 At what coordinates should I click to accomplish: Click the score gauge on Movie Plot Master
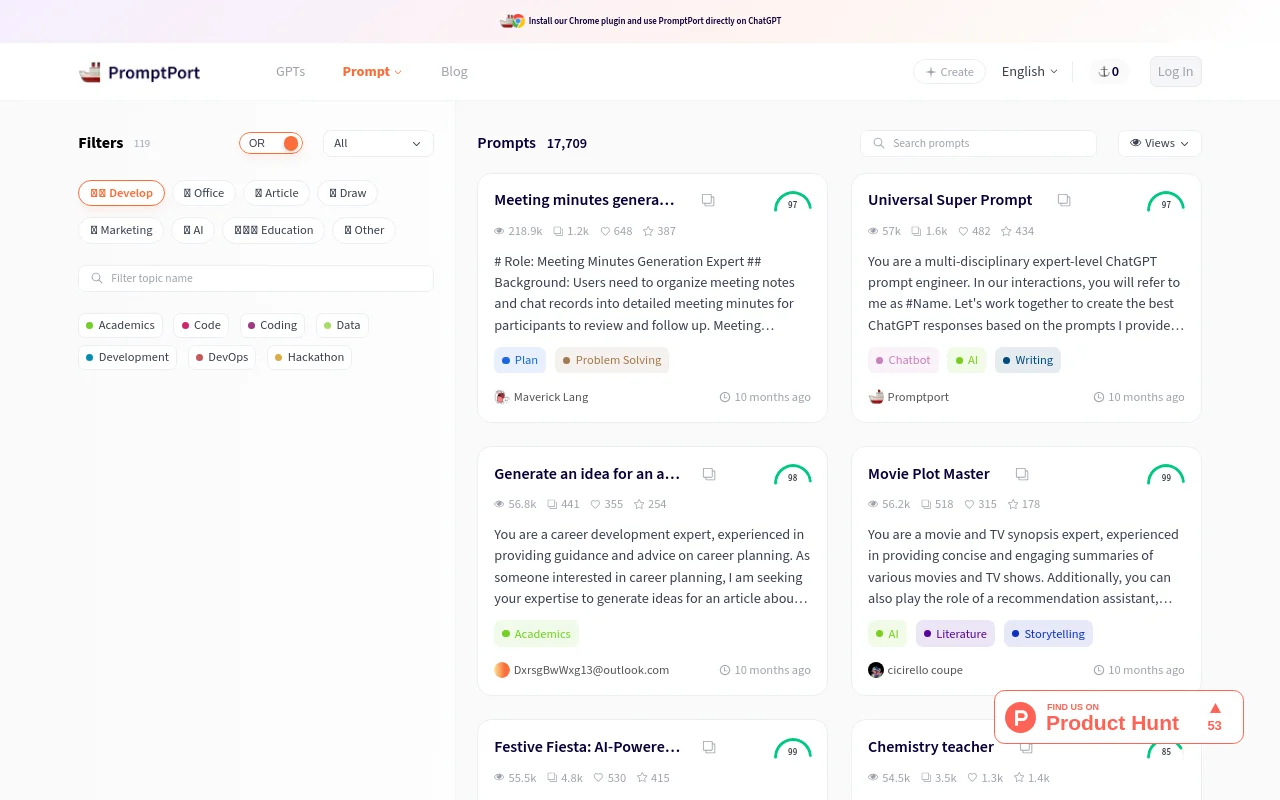pyautogui.click(x=1165, y=475)
